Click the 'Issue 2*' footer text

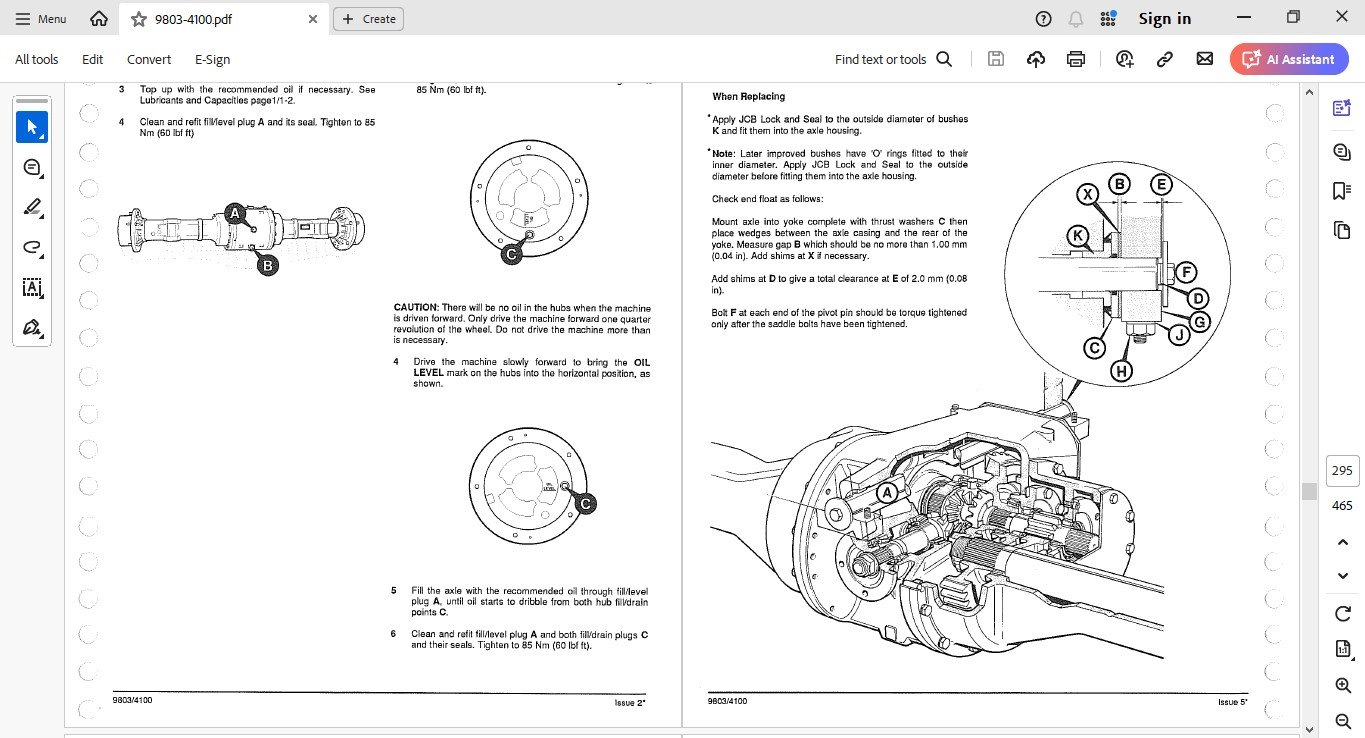[630, 703]
